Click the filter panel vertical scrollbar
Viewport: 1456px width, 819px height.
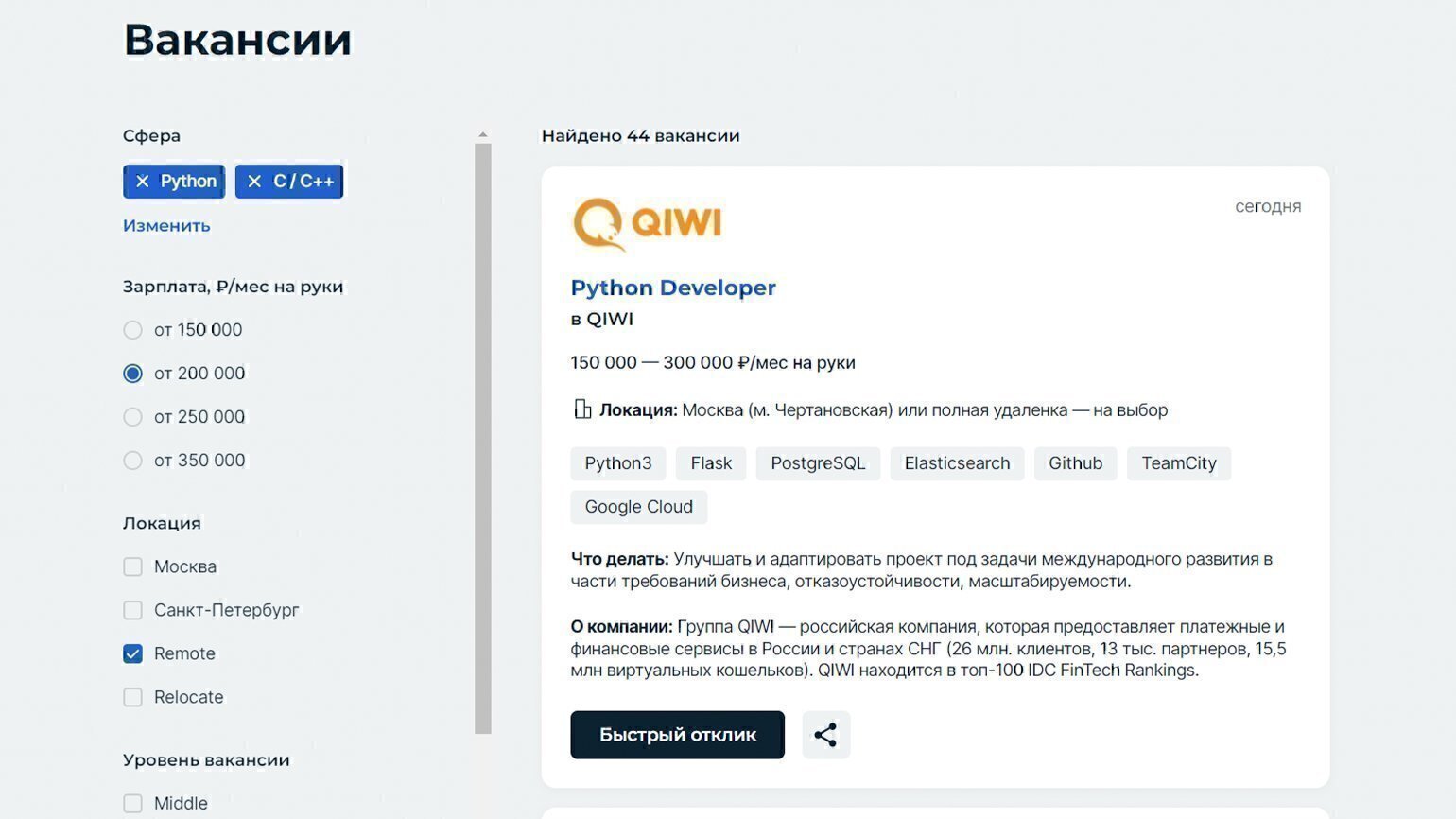click(x=483, y=435)
